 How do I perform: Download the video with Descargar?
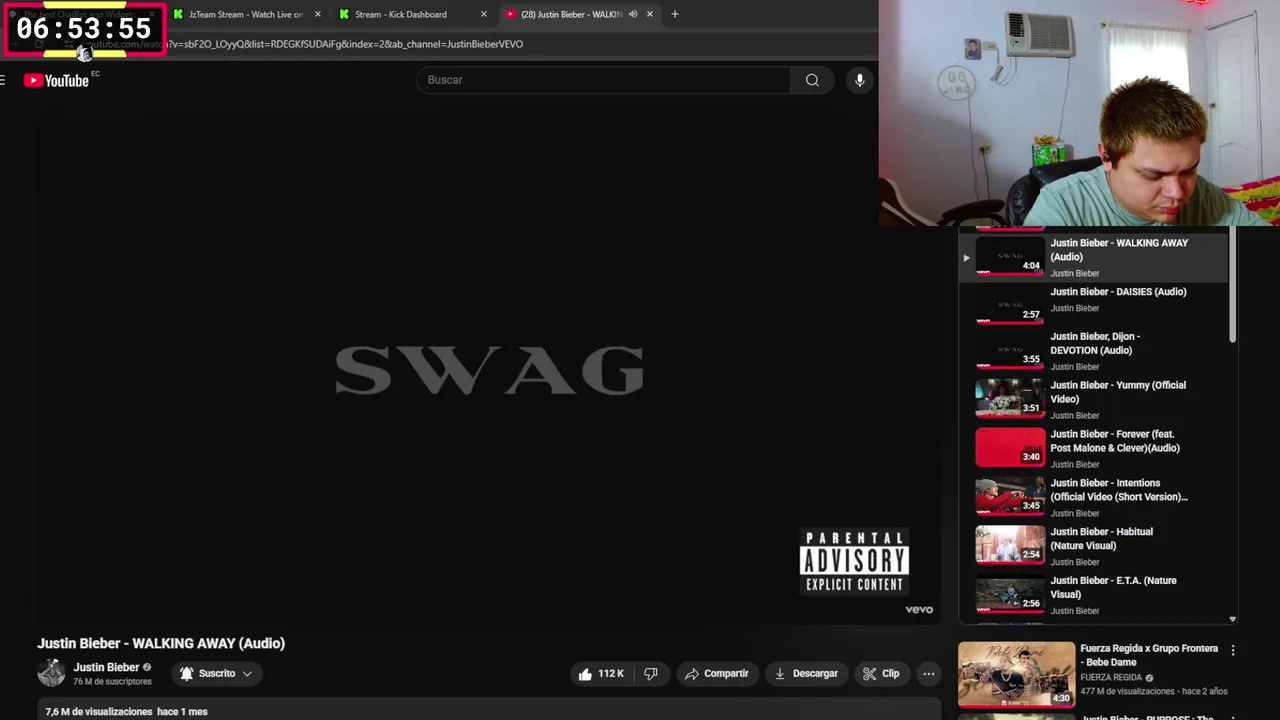pos(806,674)
